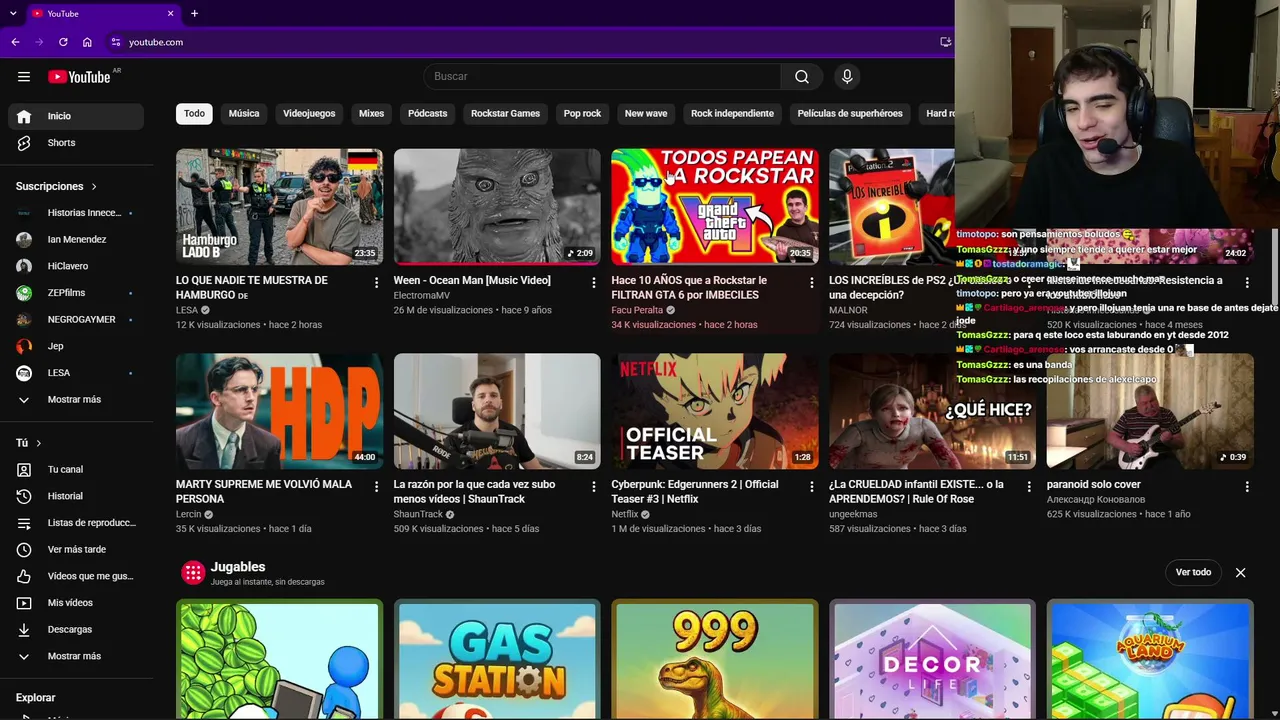Screen dimensions: 1280x720
Task: Open Descargas in the sidebar
Action: point(76,629)
